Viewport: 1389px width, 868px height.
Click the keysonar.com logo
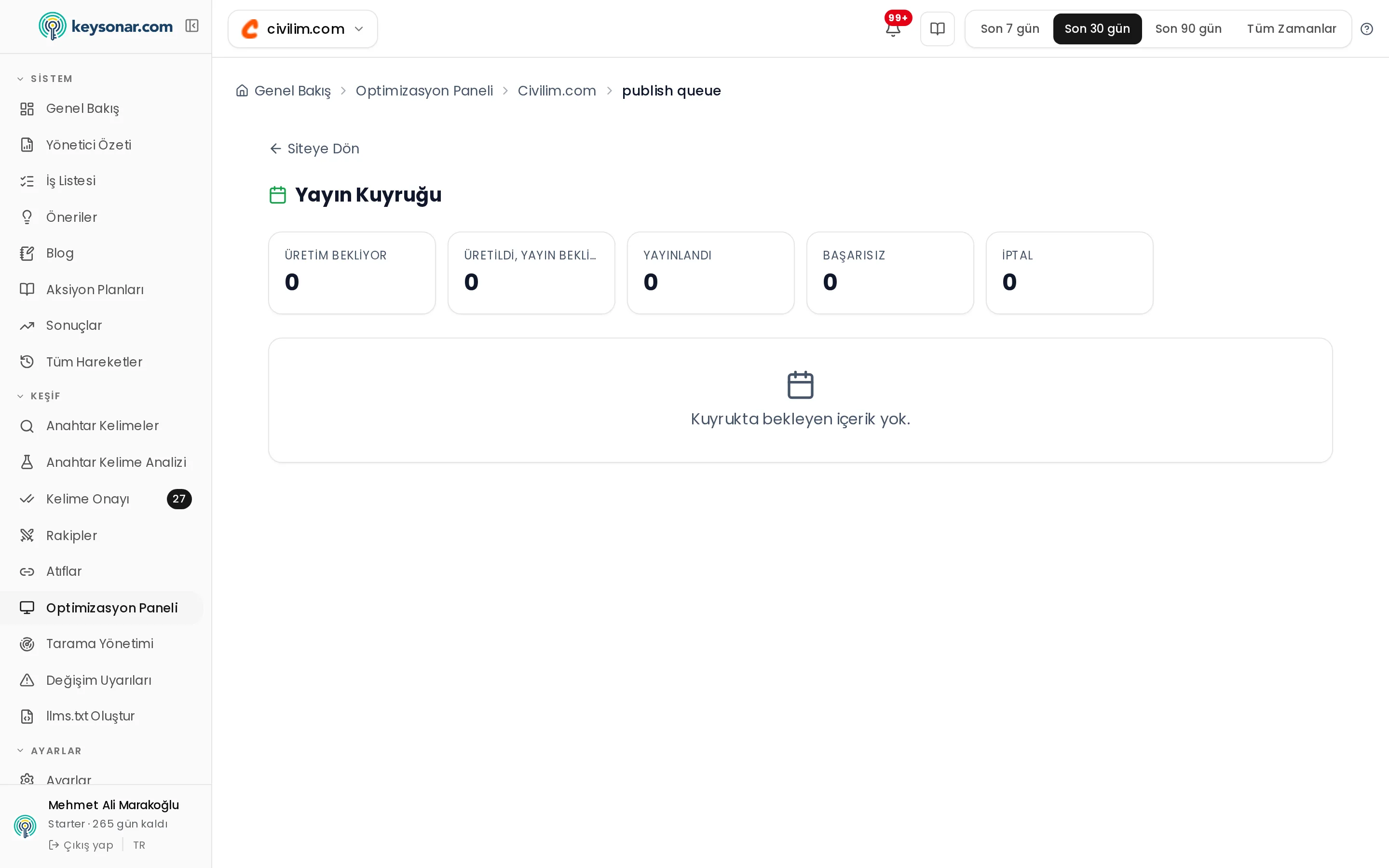click(x=106, y=27)
